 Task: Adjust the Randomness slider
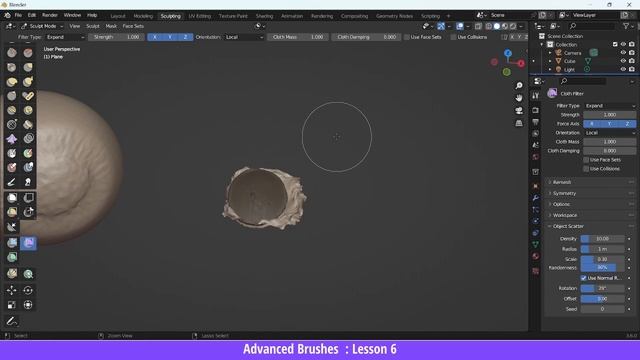602,268
